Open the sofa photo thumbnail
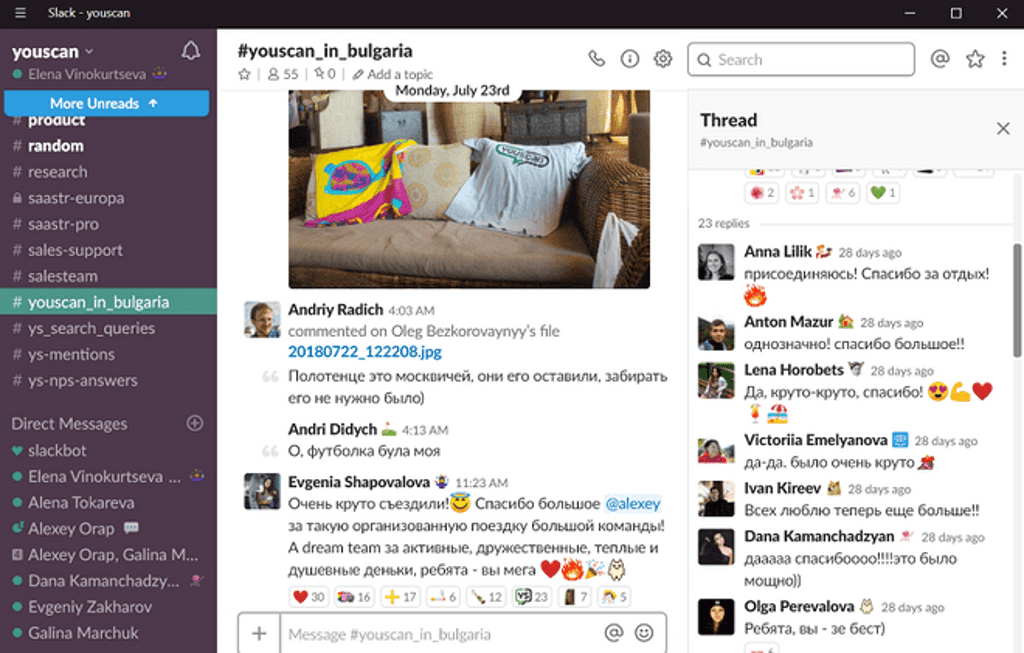1024x653 pixels. [x=469, y=189]
